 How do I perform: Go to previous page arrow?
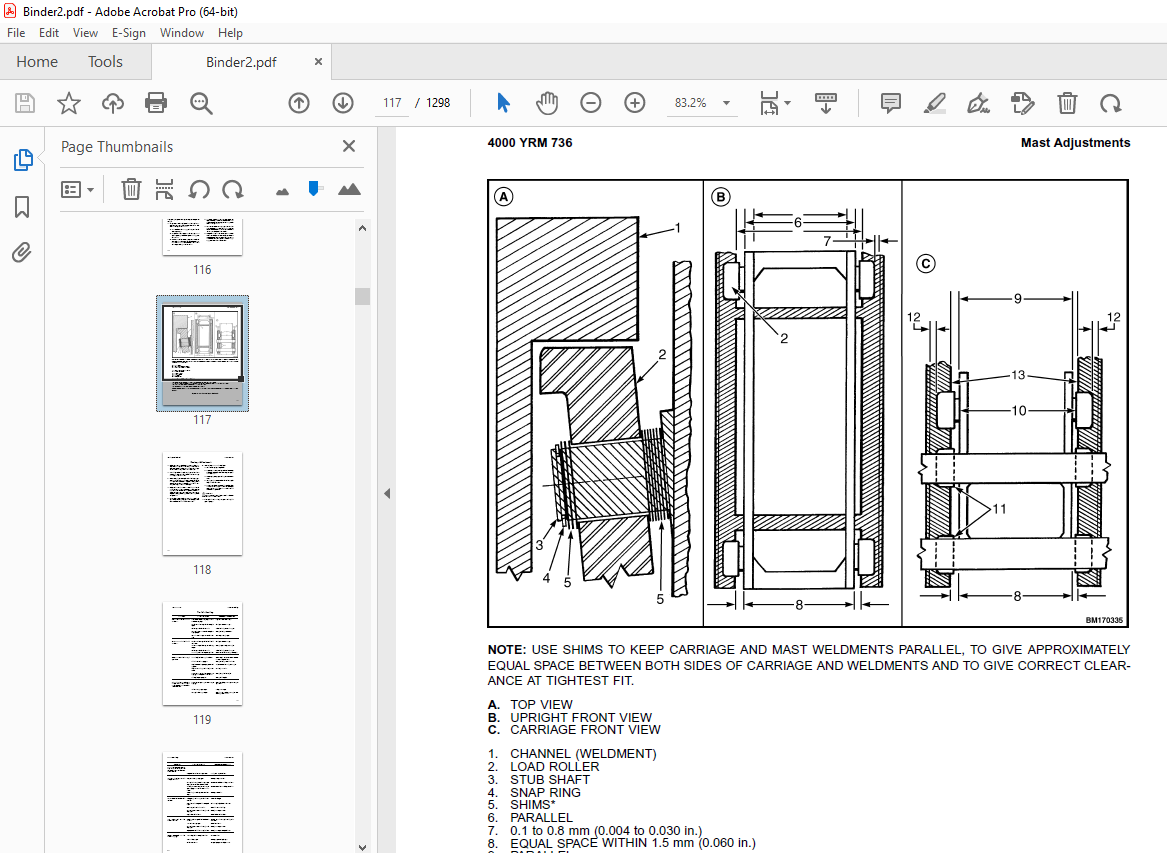tap(299, 103)
